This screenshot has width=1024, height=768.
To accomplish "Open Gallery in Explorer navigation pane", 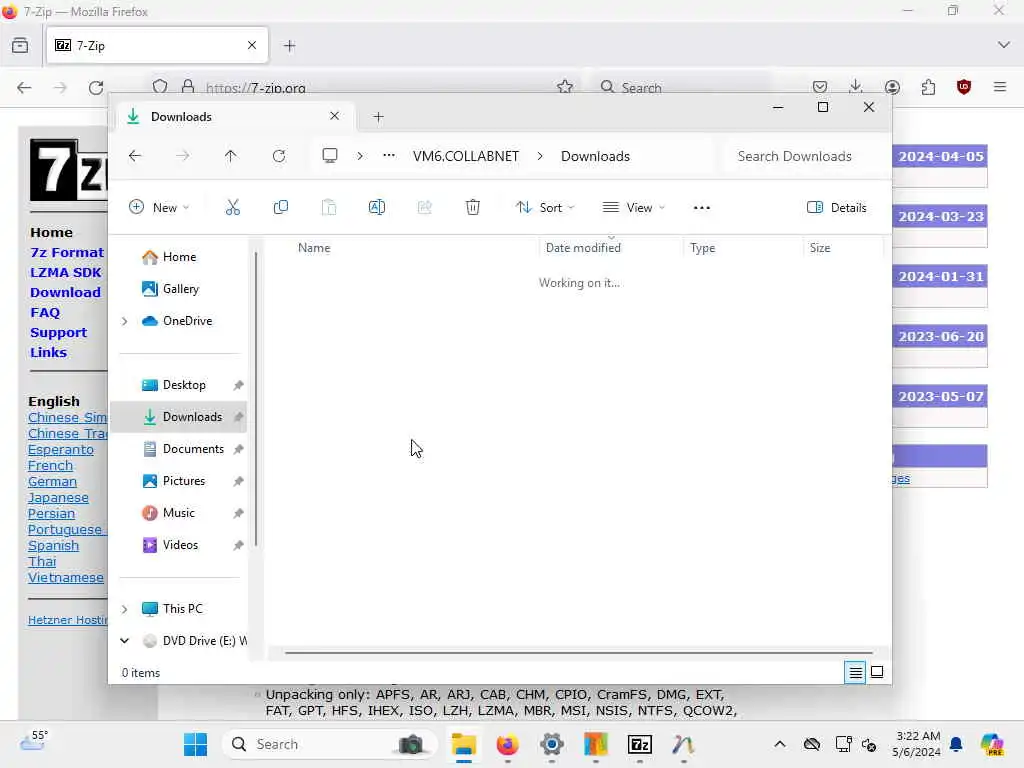I will [170, 289].
